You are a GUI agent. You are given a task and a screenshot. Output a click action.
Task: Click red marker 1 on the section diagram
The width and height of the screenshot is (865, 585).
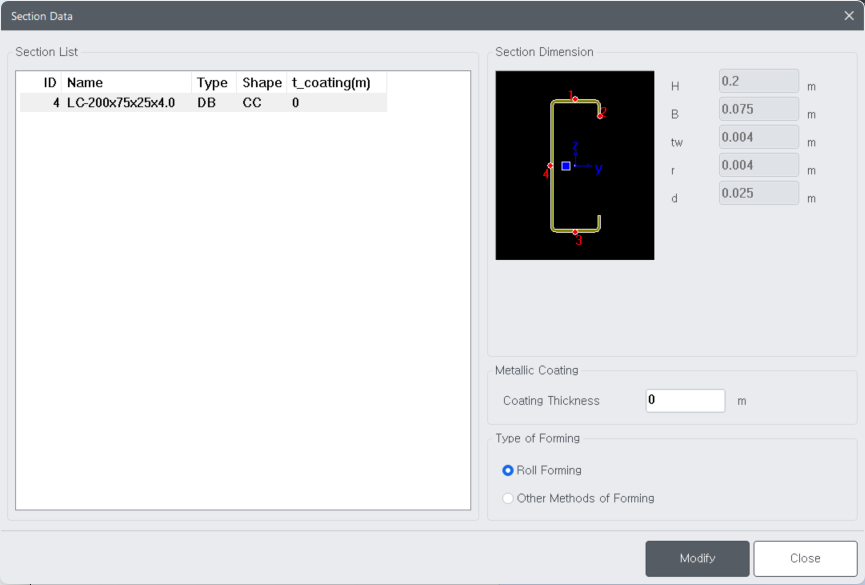pyautogui.click(x=574, y=99)
